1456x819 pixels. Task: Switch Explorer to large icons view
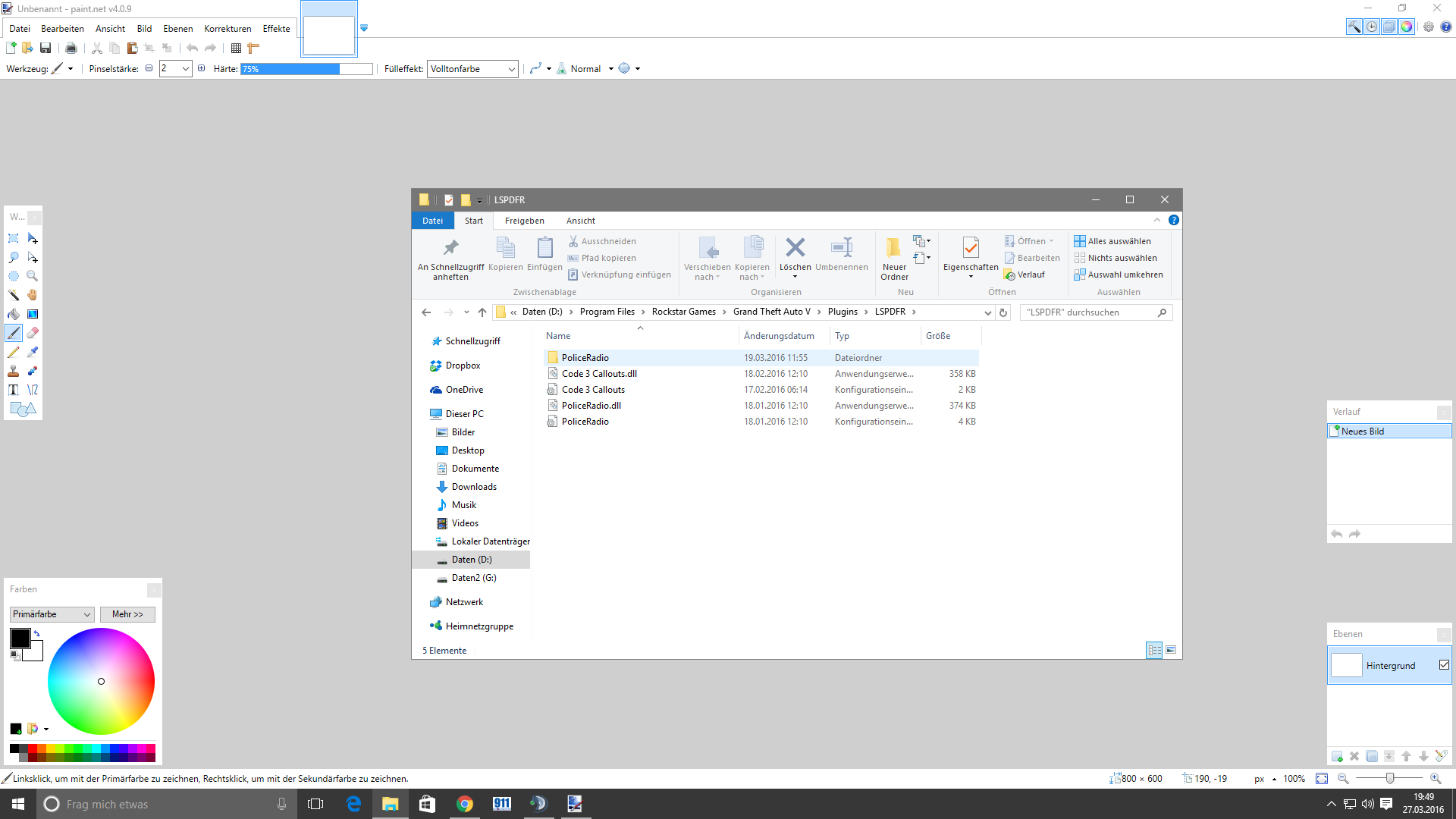point(1171,650)
